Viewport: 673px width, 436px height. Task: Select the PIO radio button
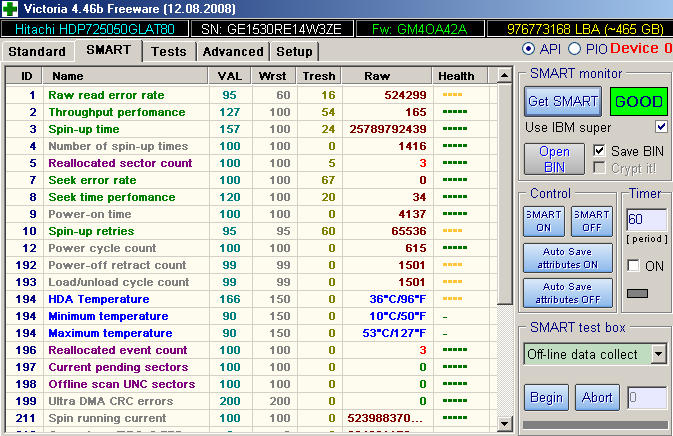pyautogui.click(x=574, y=49)
